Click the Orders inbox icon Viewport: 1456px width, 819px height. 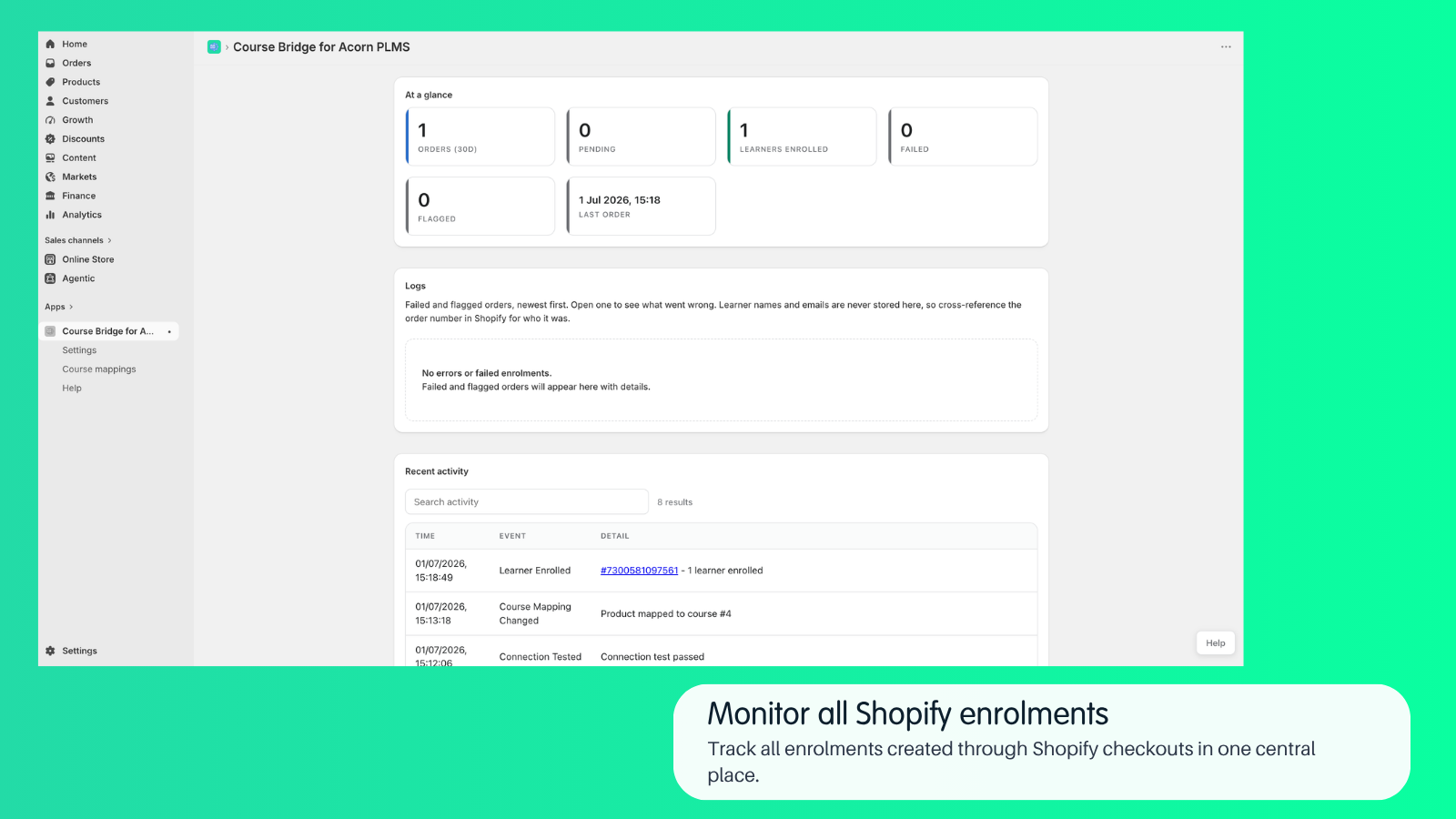(50, 63)
